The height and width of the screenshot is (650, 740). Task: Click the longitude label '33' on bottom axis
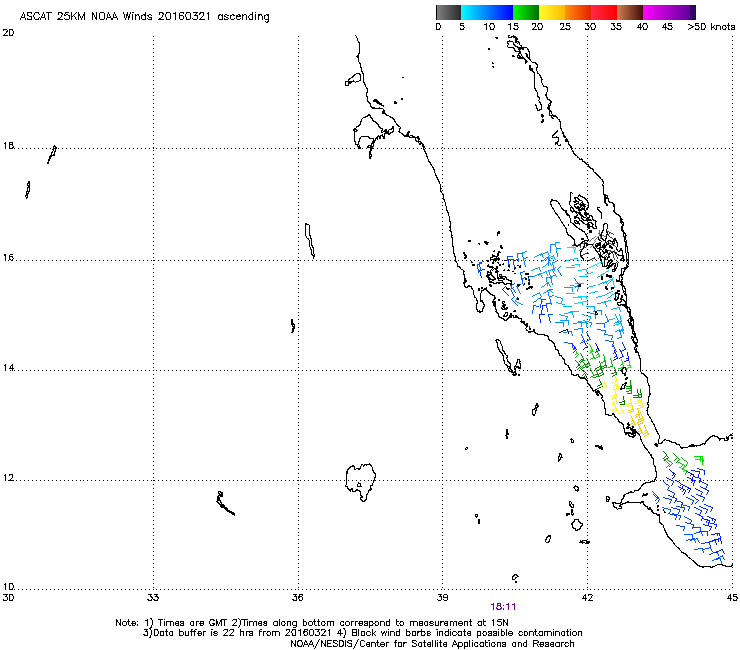153,598
